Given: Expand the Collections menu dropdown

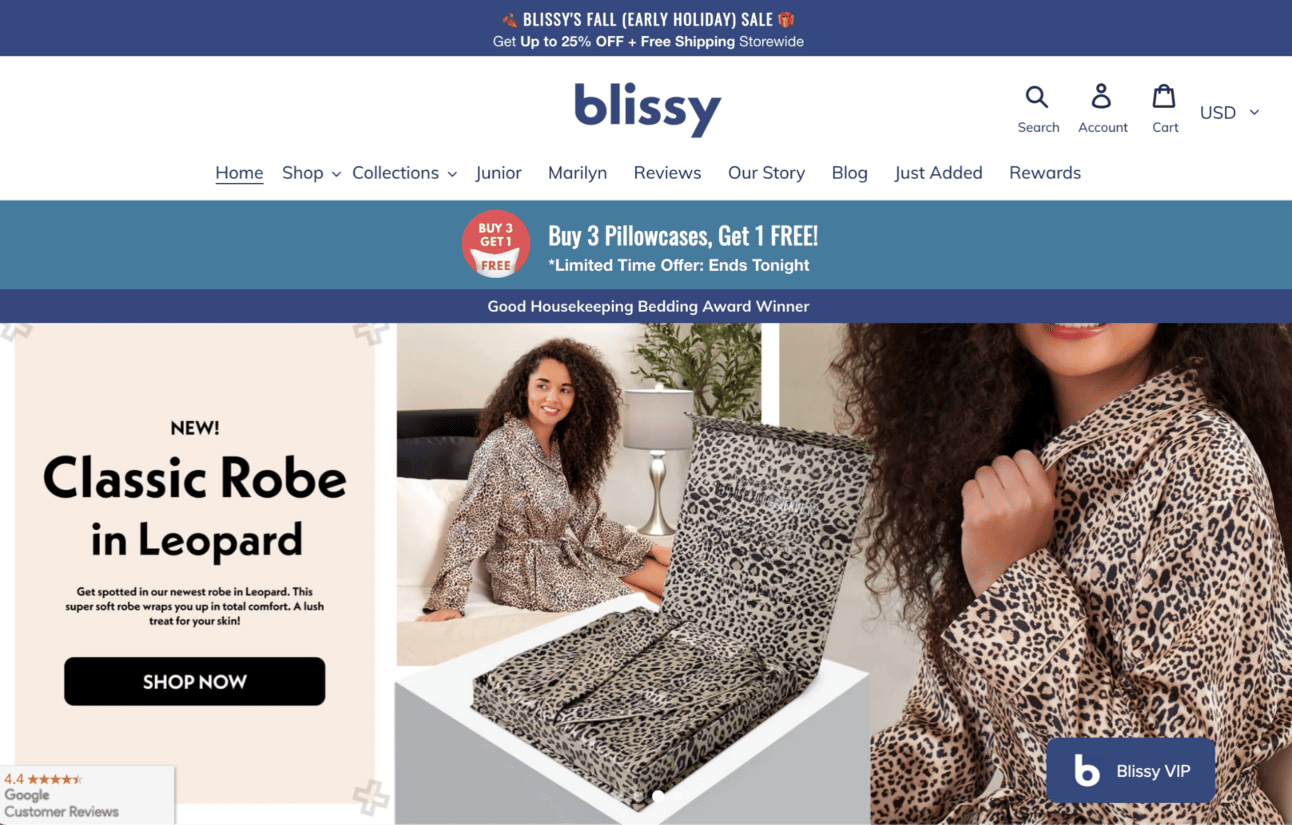Looking at the screenshot, I should coord(404,173).
